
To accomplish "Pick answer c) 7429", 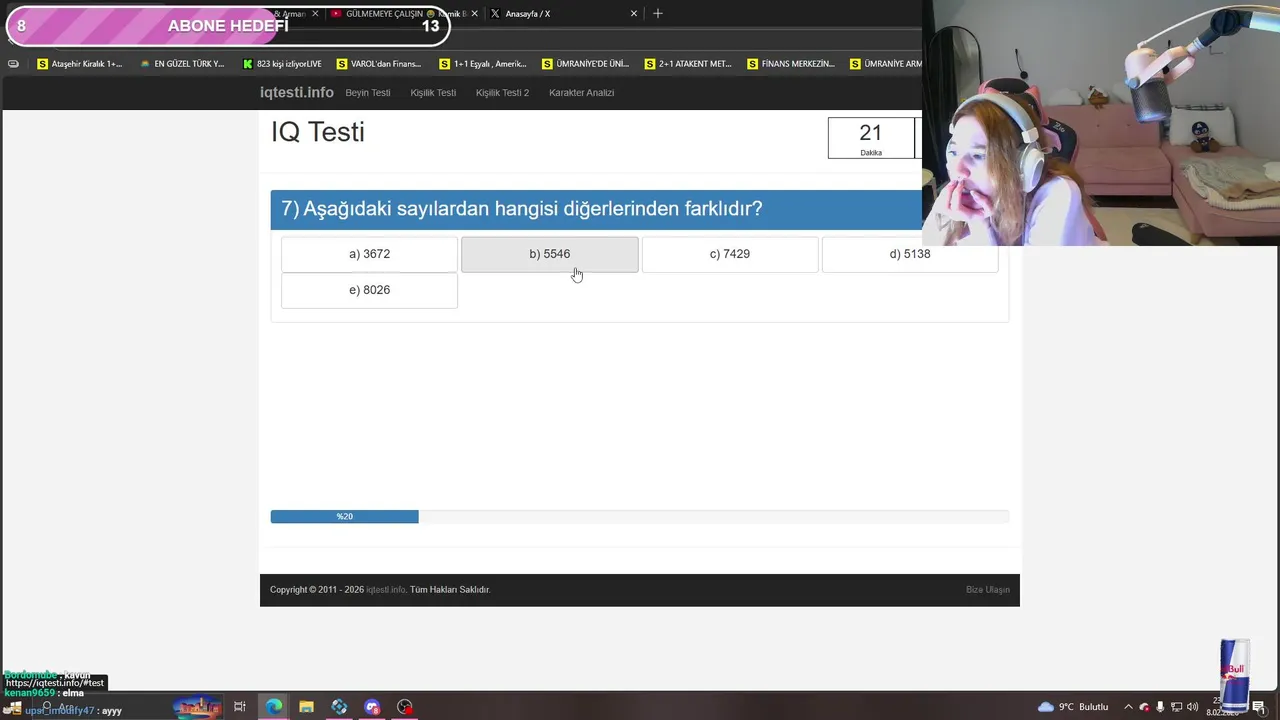I will 729,254.
